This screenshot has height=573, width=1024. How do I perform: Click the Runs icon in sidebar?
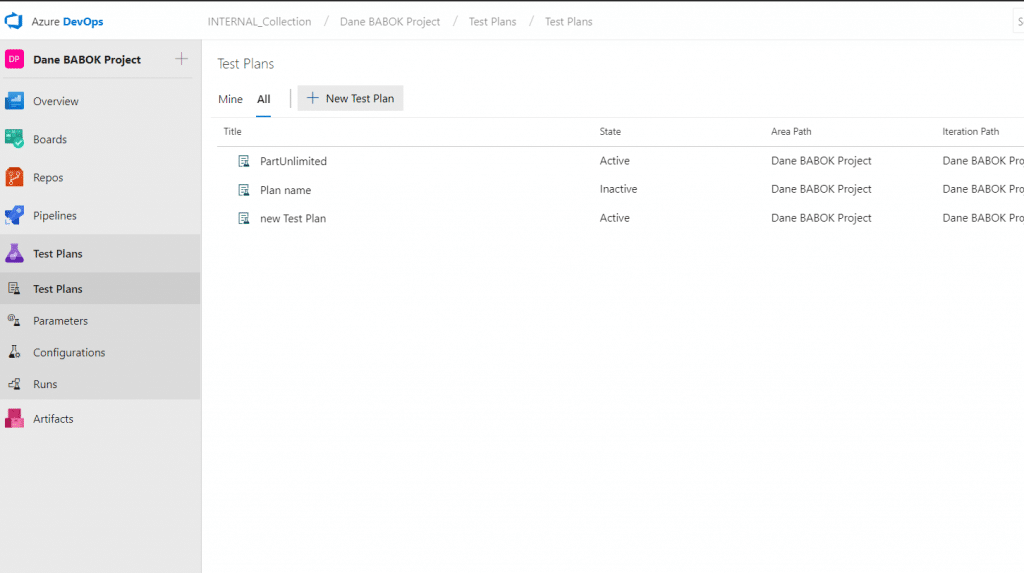[14, 384]
